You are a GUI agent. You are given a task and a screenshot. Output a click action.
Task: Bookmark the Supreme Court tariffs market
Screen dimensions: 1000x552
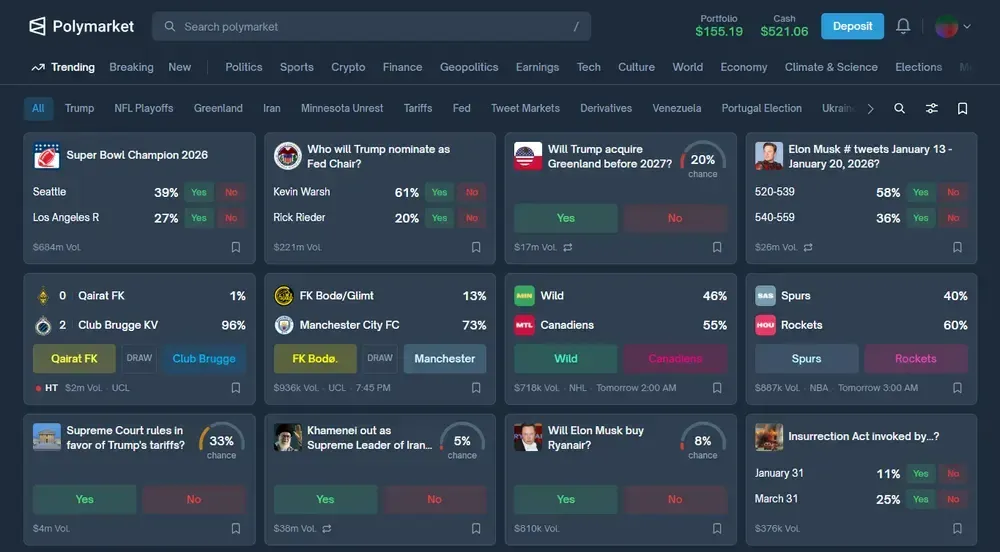[x=236, y=528]
